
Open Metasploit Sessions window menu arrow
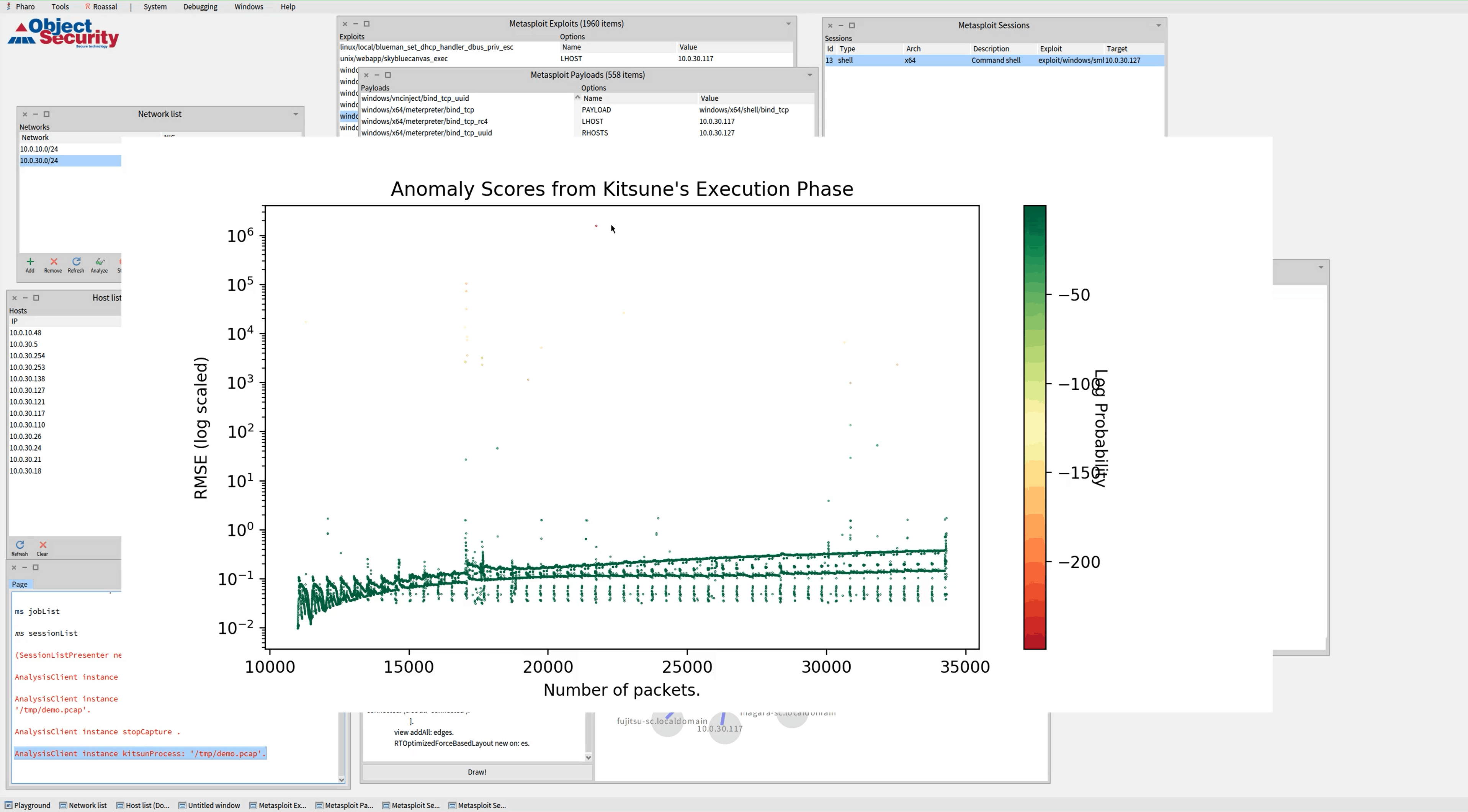click(1158, 26)
